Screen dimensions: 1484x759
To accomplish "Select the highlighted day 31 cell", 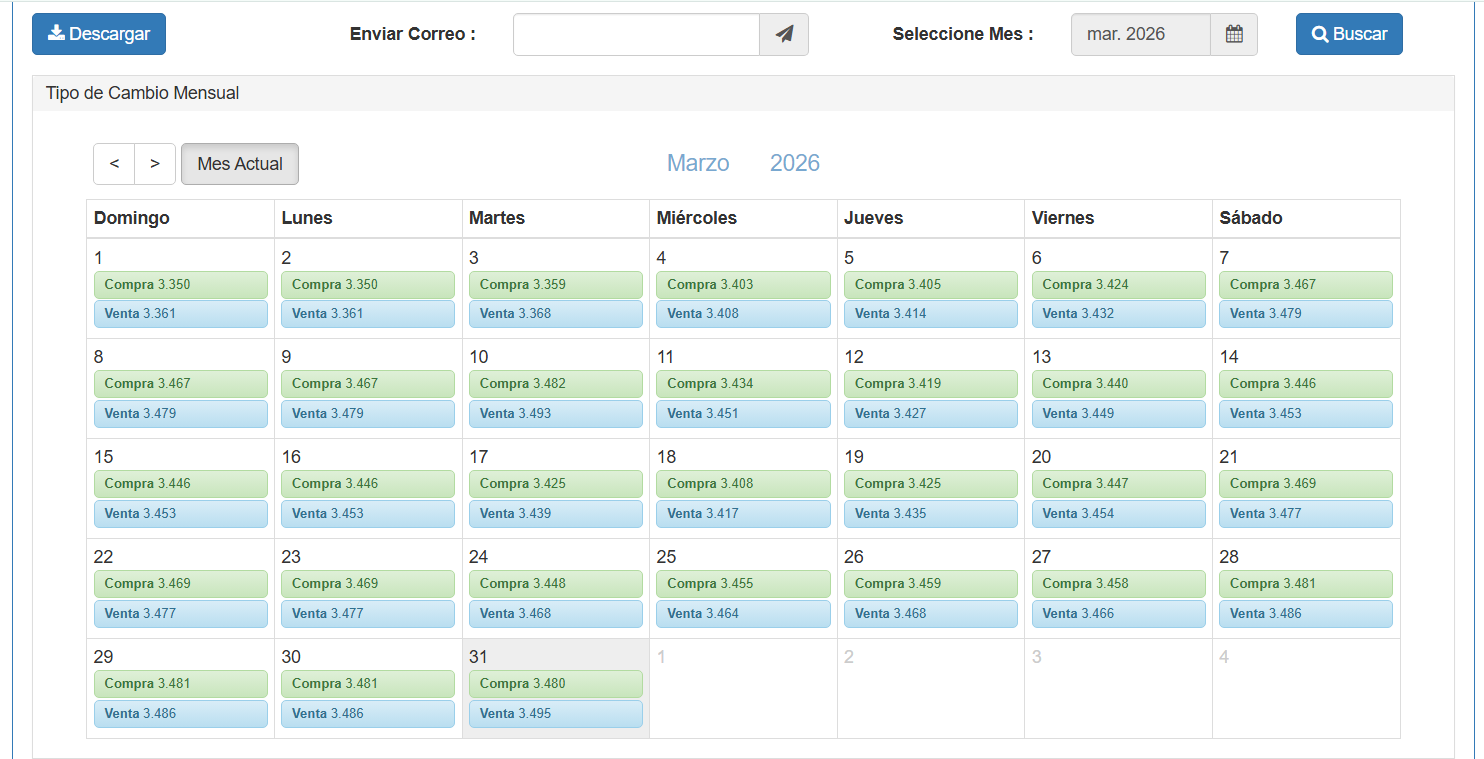I will point(556,656).
